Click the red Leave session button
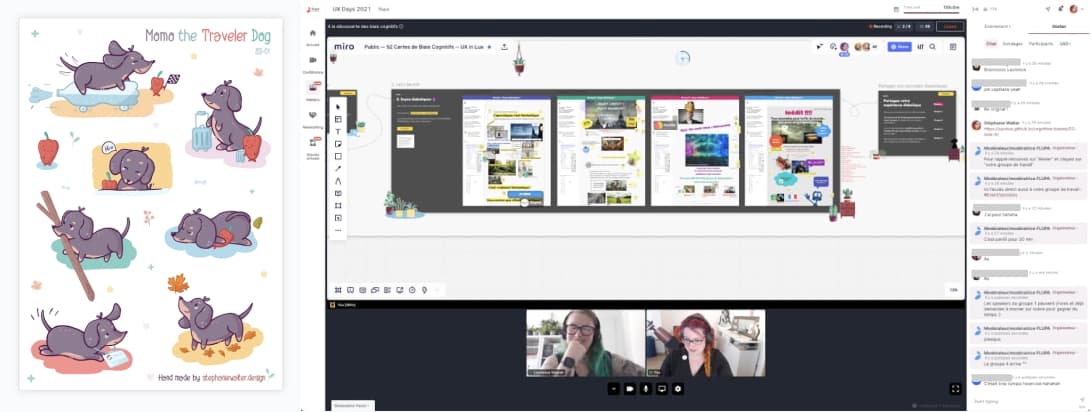Screen dimensions: 1091x412 pos(950,26)
